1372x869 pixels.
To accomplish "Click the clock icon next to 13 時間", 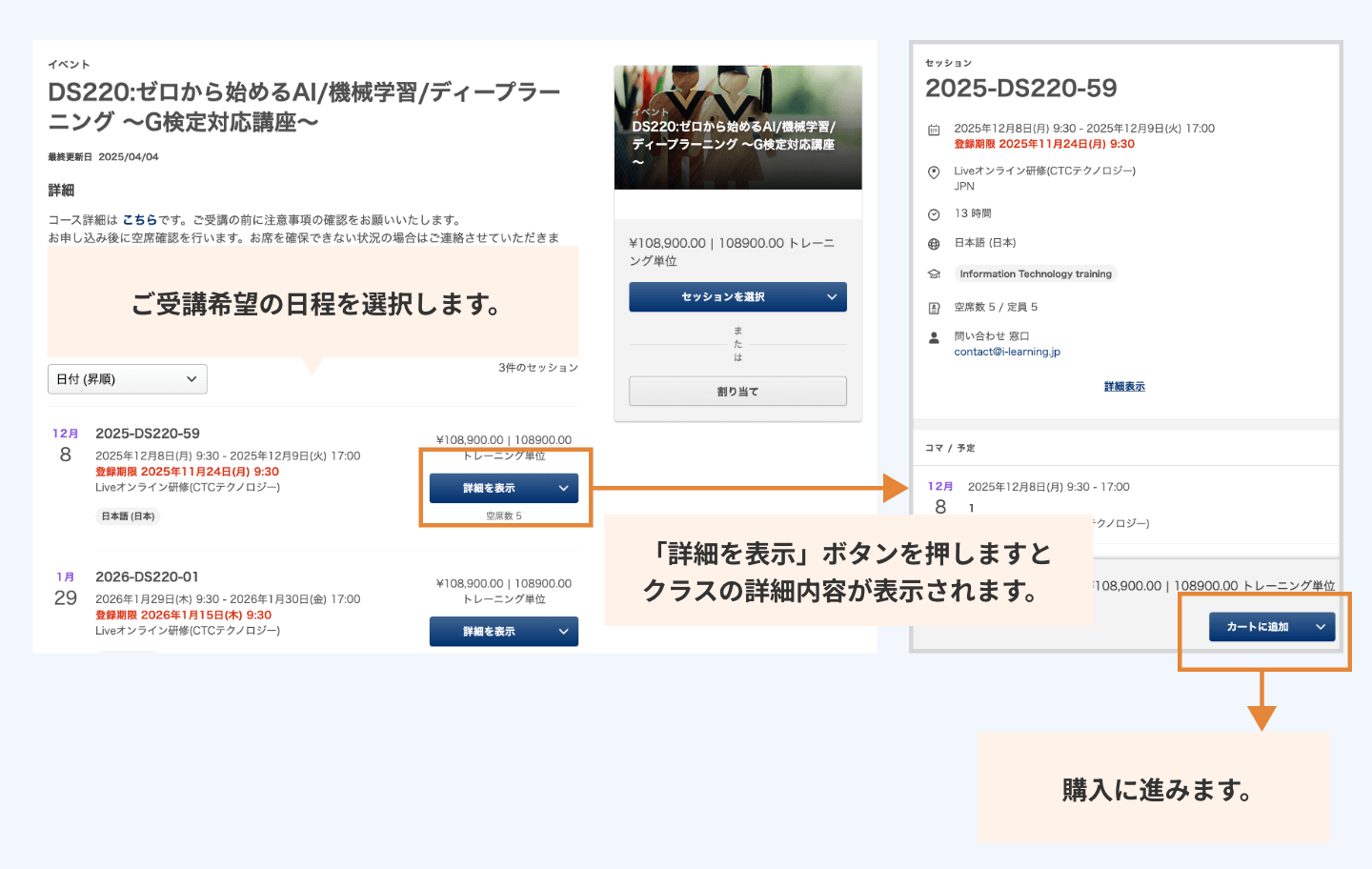I will (934, 214).
